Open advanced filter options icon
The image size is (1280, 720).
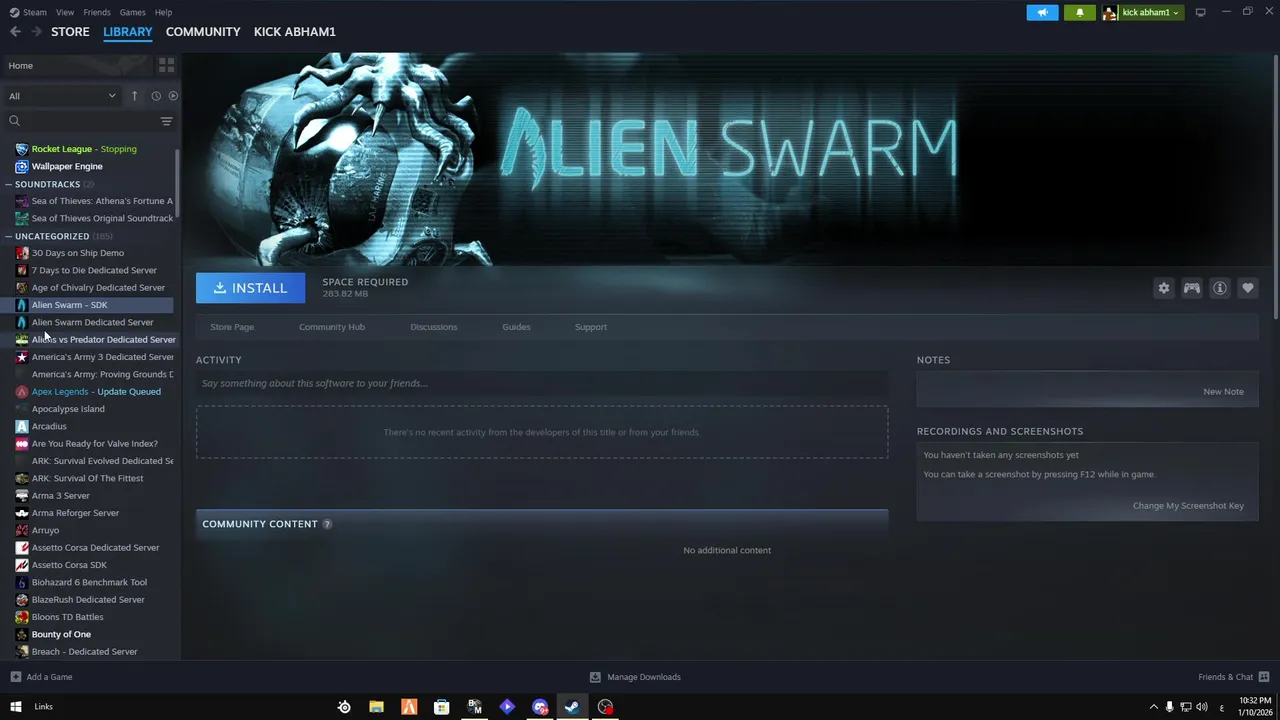point(167,121)
